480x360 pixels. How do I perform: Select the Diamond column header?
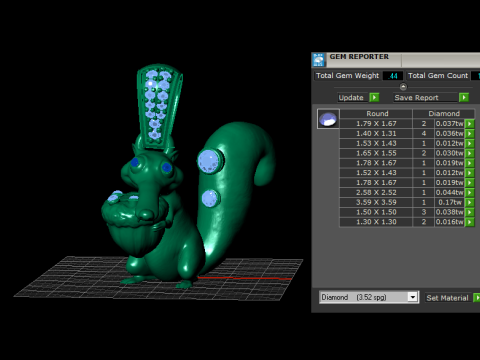(444, 113)
